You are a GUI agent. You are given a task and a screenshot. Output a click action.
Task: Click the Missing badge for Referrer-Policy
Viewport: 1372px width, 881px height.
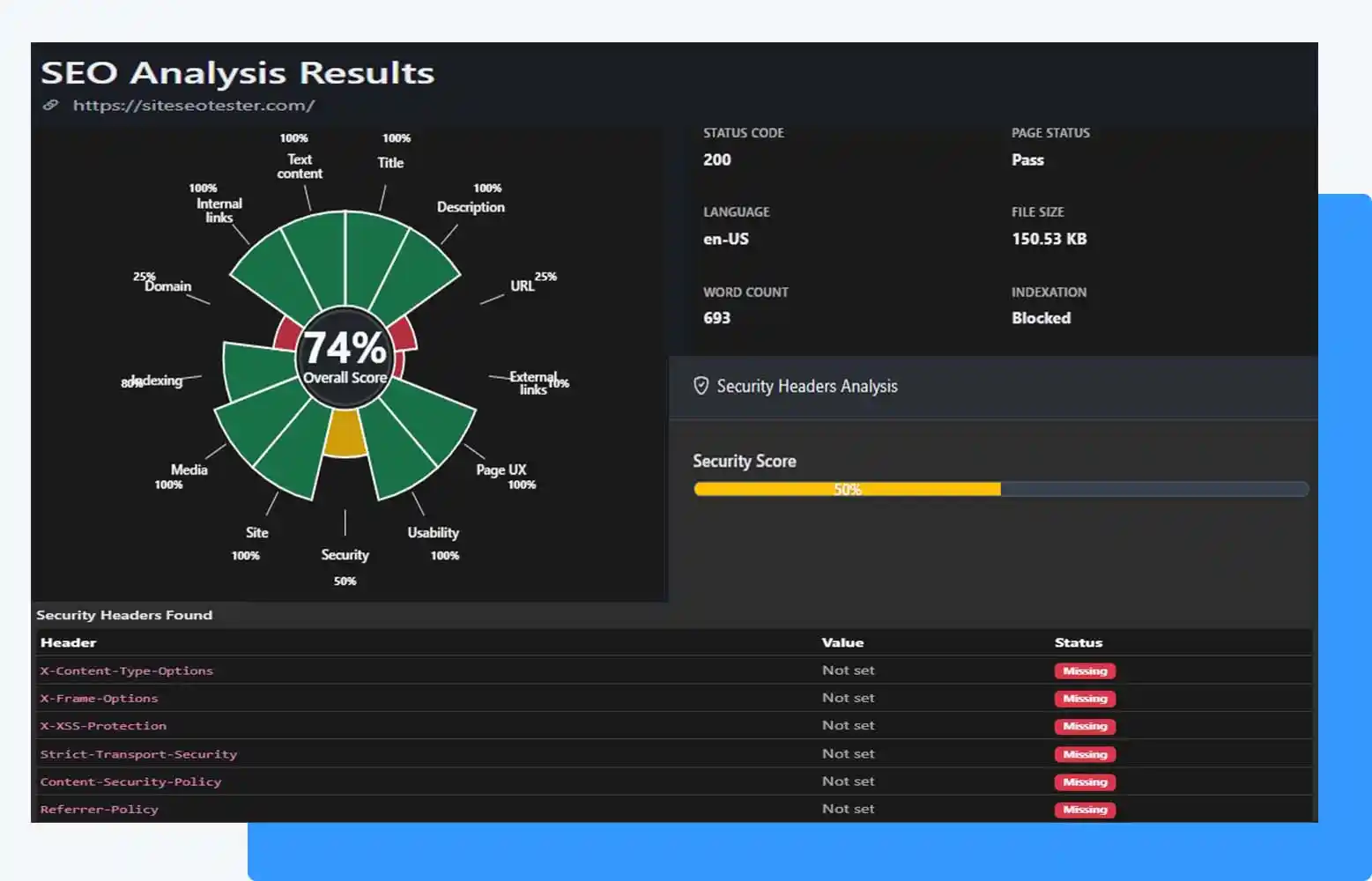point(1084,810)
